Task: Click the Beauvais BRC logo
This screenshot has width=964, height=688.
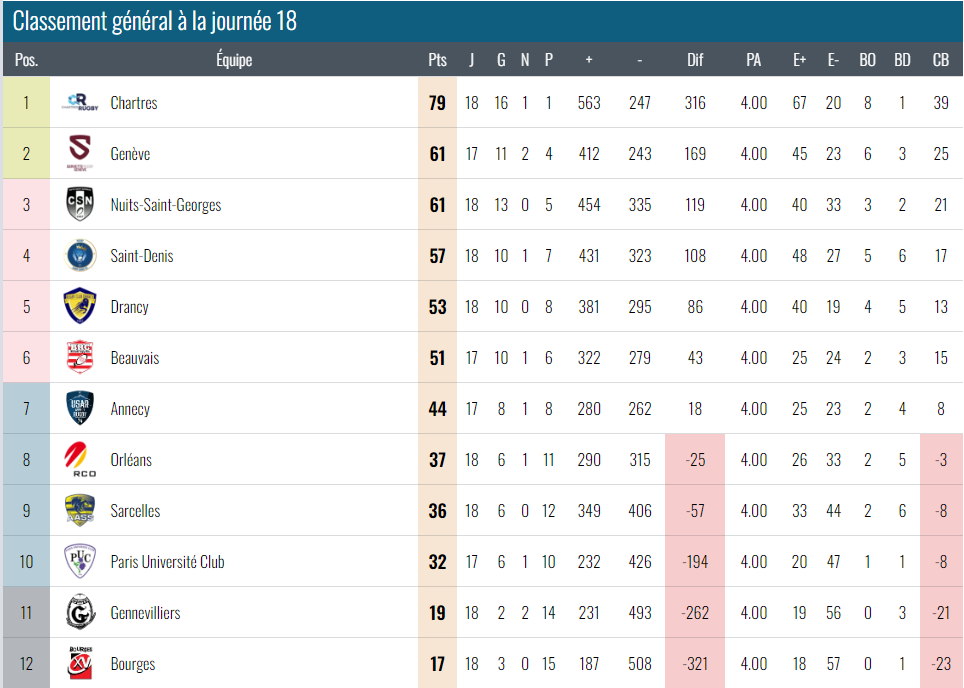Action: [80, 357]
